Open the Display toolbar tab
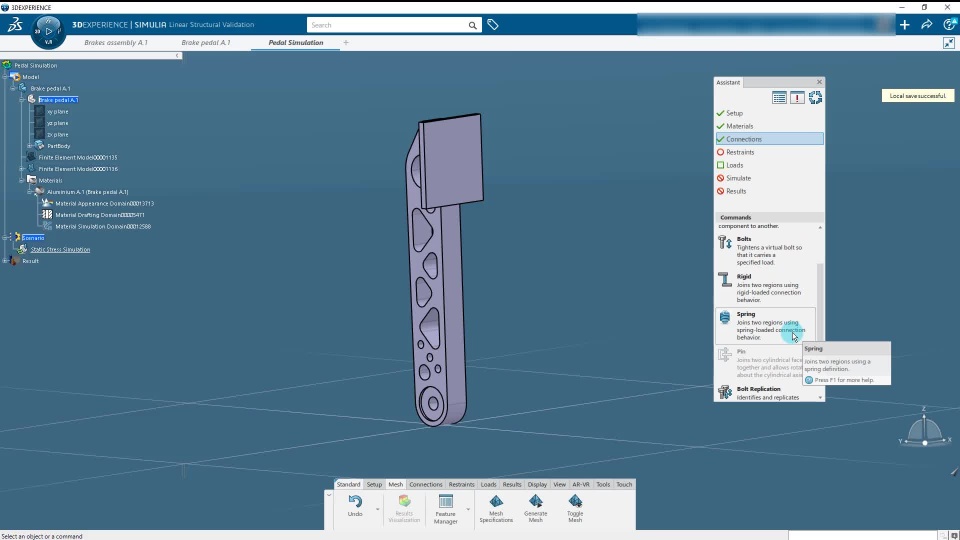Viewport: 960px width, 540px height. 537,484
